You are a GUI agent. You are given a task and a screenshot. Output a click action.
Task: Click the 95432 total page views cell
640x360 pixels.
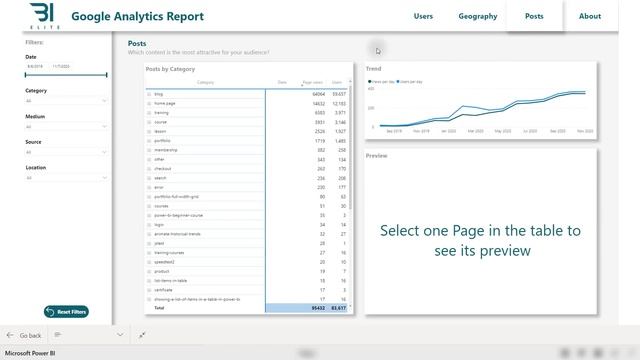[318, 308]
